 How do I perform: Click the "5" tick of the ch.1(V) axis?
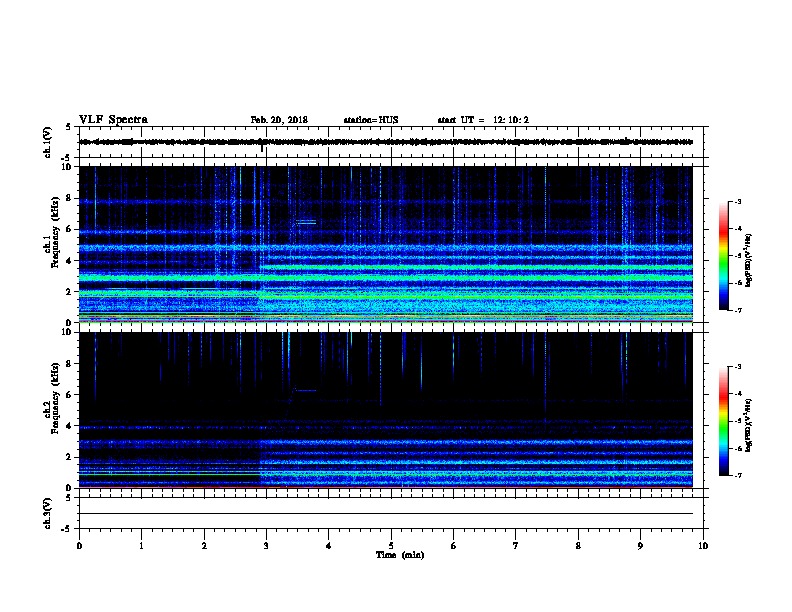pyautogui.click(x=68, y=127)
